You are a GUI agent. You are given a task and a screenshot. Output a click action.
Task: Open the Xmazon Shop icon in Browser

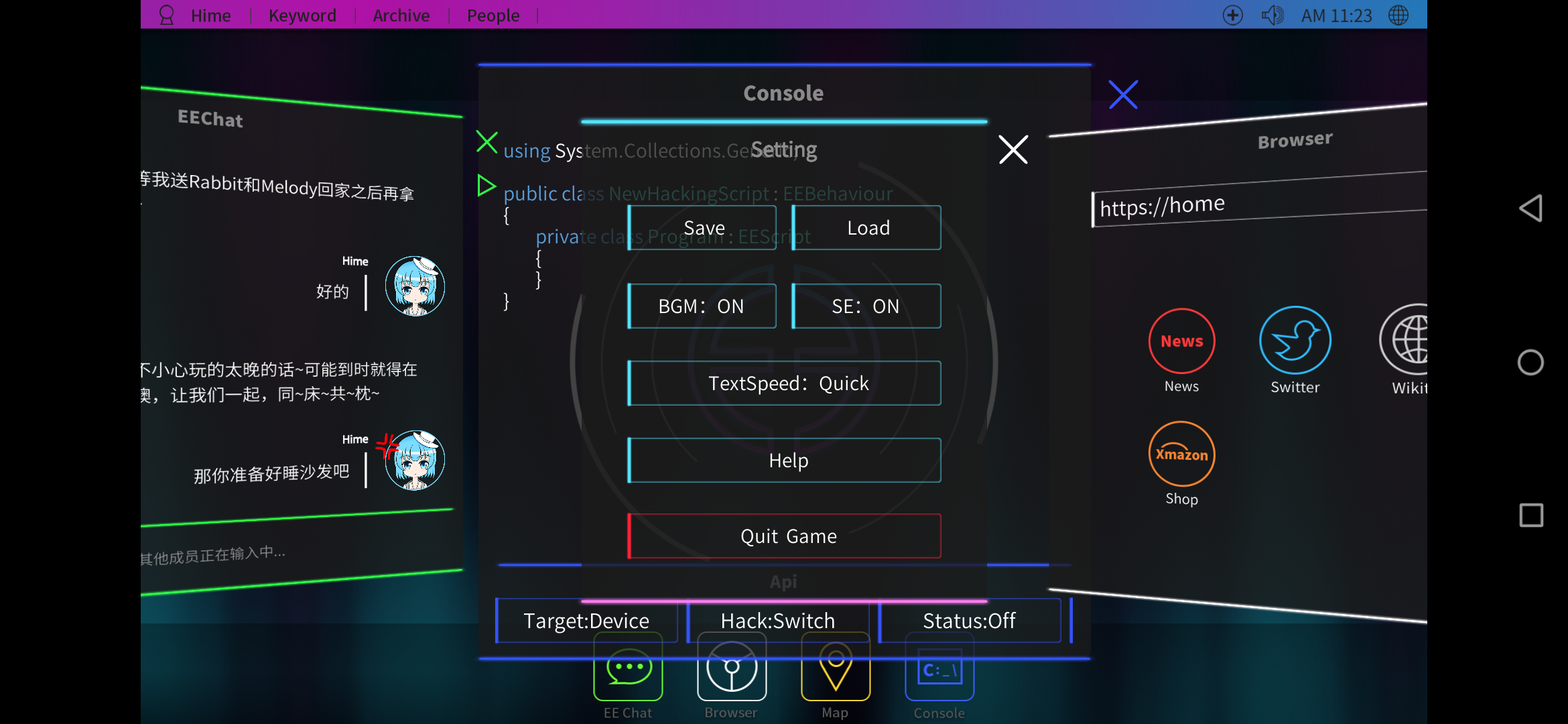tap(1182, 454)
